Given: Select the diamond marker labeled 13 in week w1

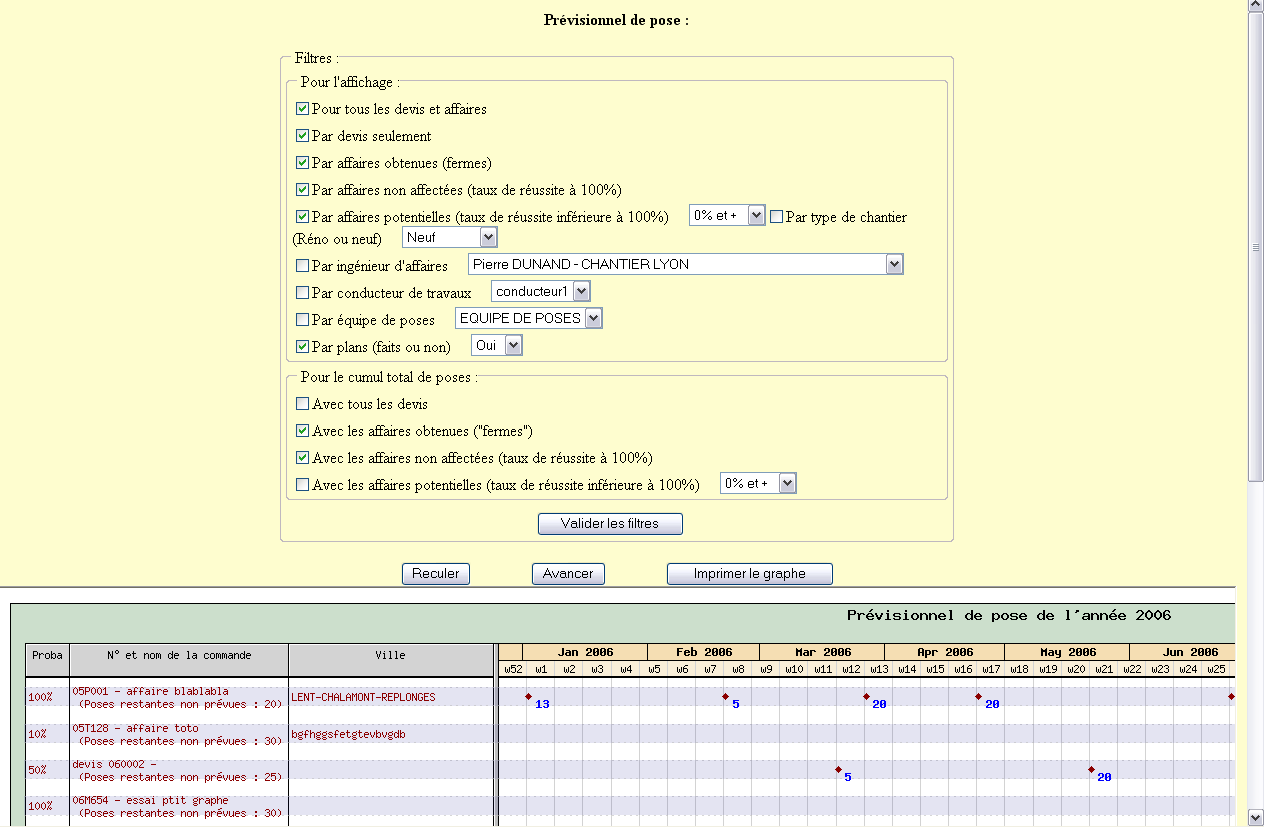Looking at the screenshot, I should (x=528, y=696).
